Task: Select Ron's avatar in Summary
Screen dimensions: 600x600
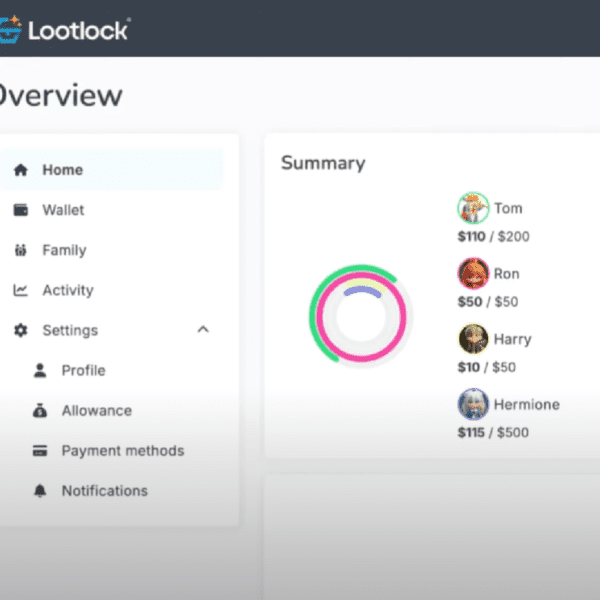Action: click(x=473, y=273)
